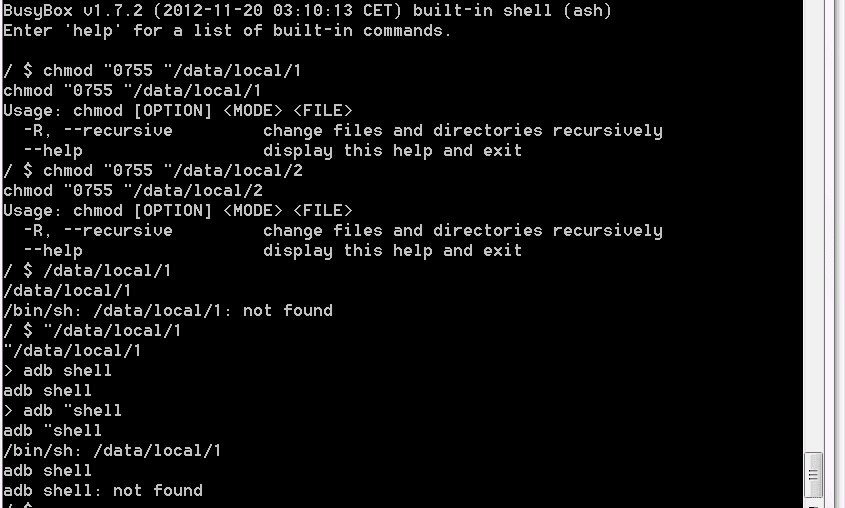
Task: Click the <FILE> placeholder in the second usage line
Action: click(x=322, y=211)
